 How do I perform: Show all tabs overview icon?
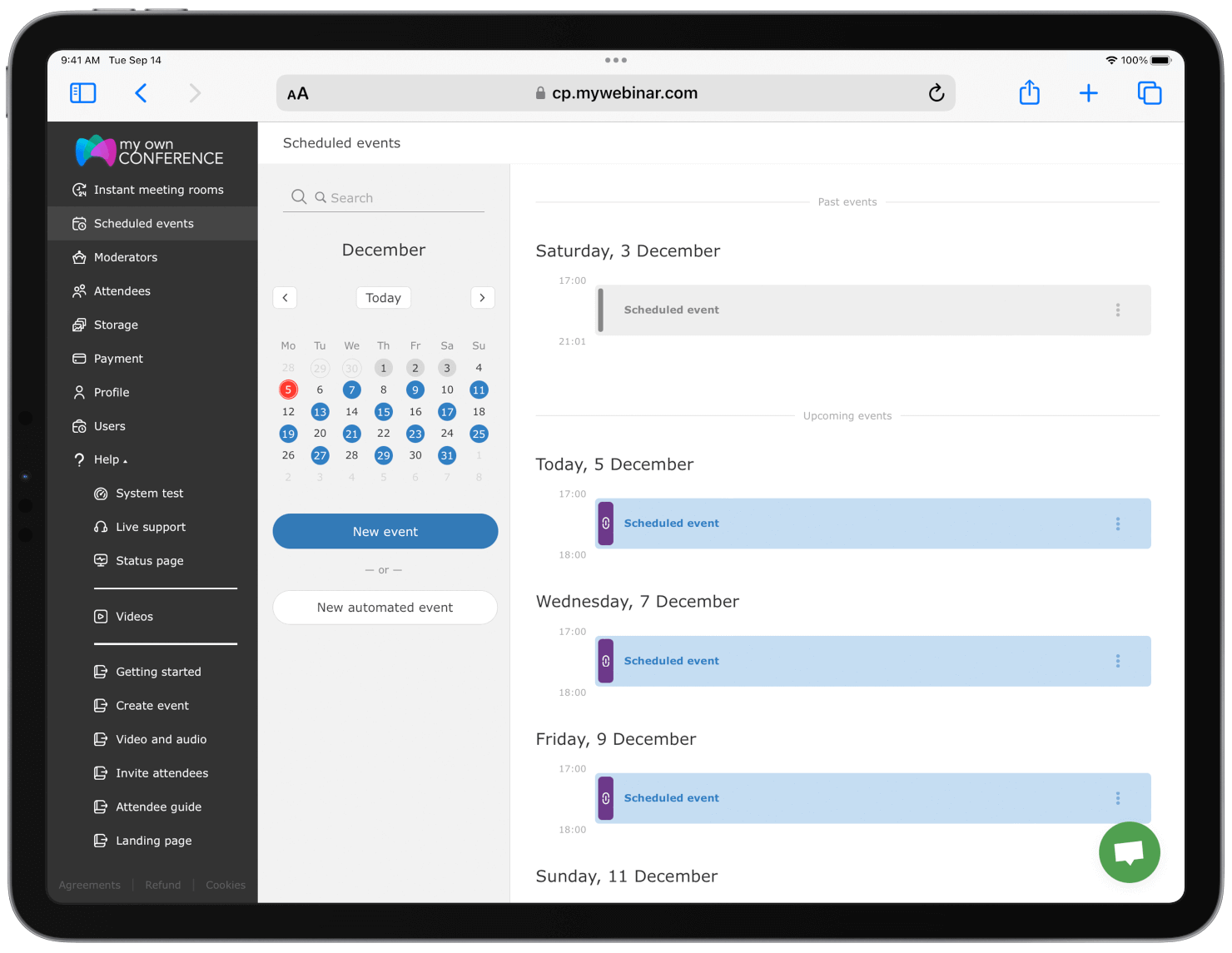pos(1150,93)
